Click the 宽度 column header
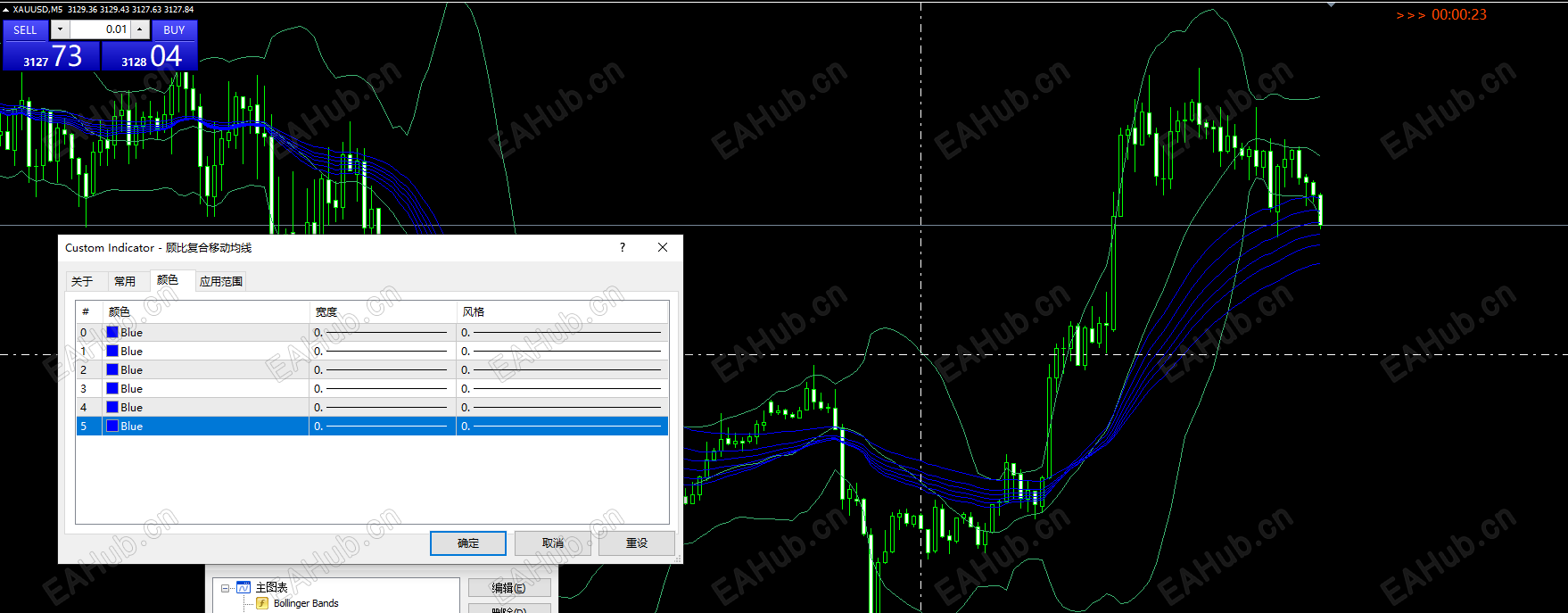The height and width of the screenshot is (613, 1568). click(383, 311)
